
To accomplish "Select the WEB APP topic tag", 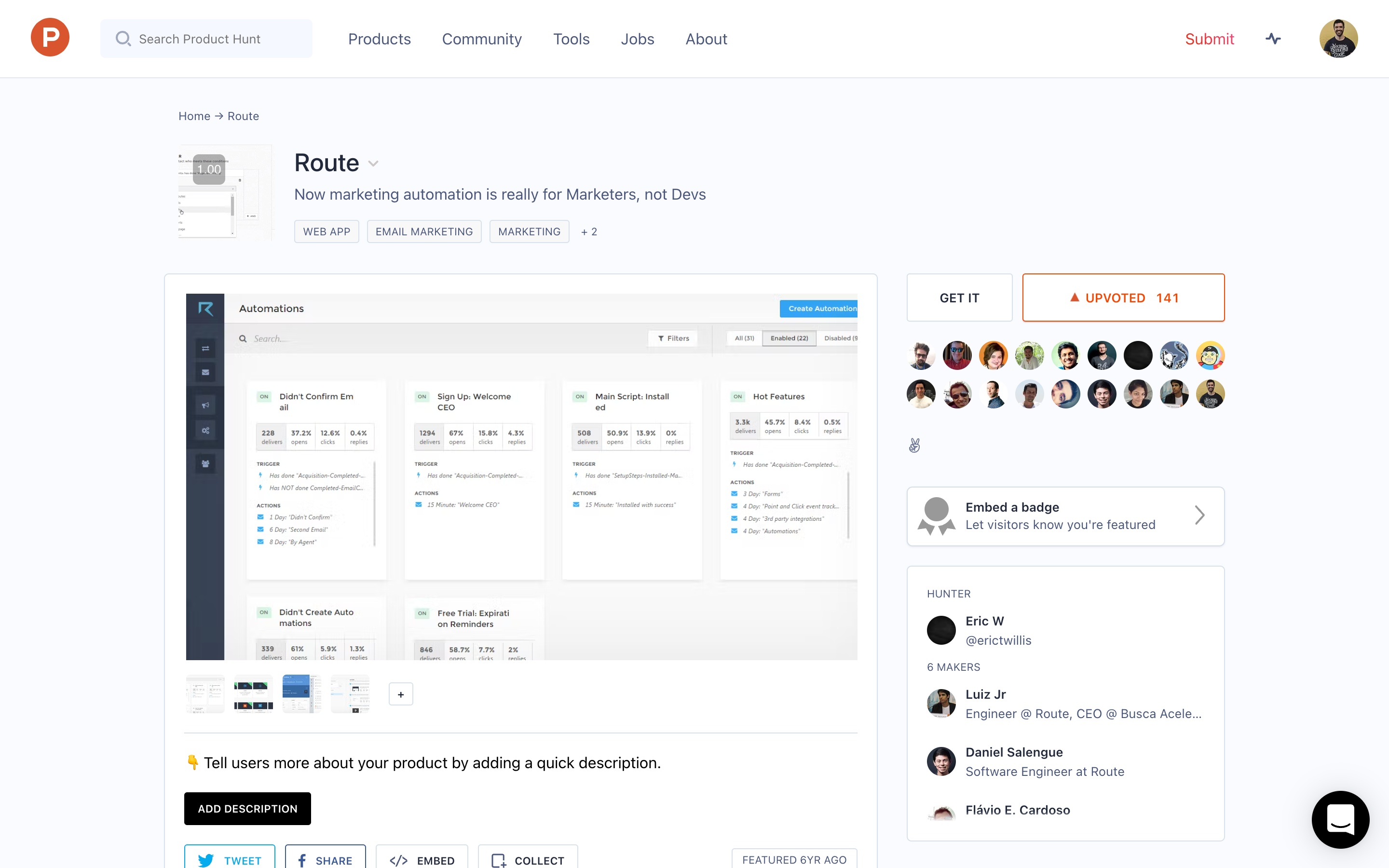I will pyautogui.click(x=327, y=231).
